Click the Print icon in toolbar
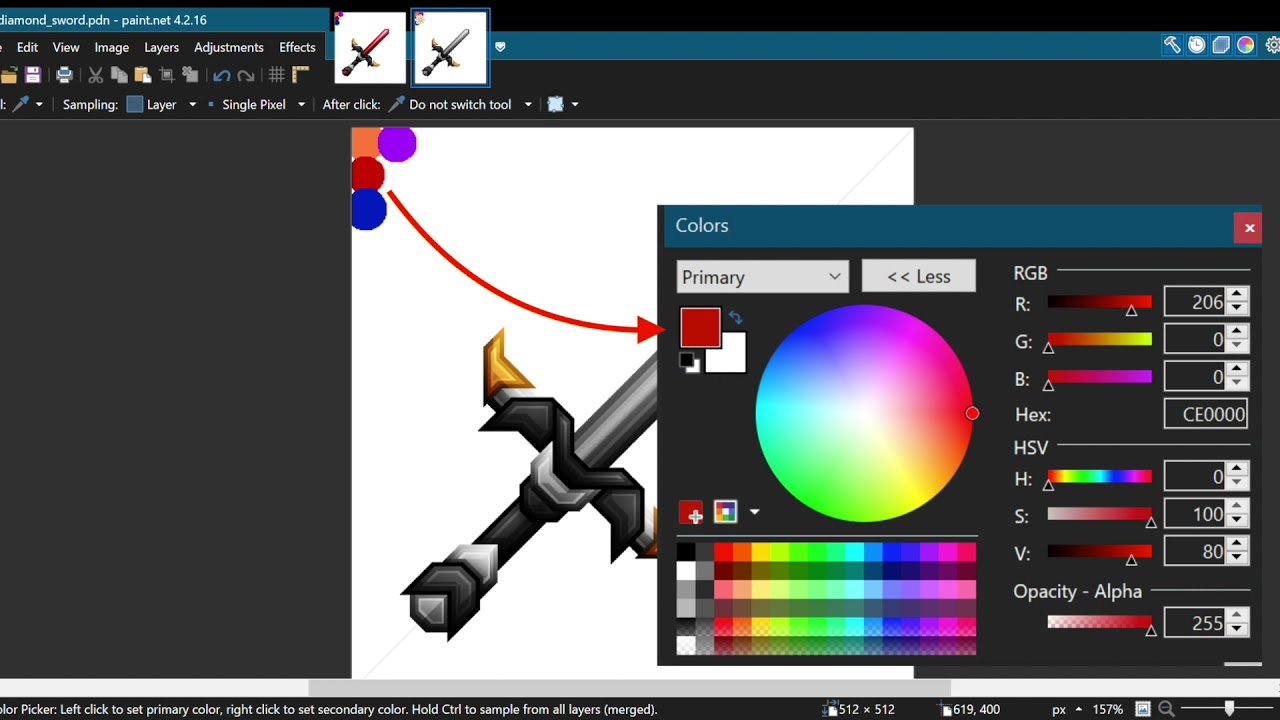 (x=64, y=75)
